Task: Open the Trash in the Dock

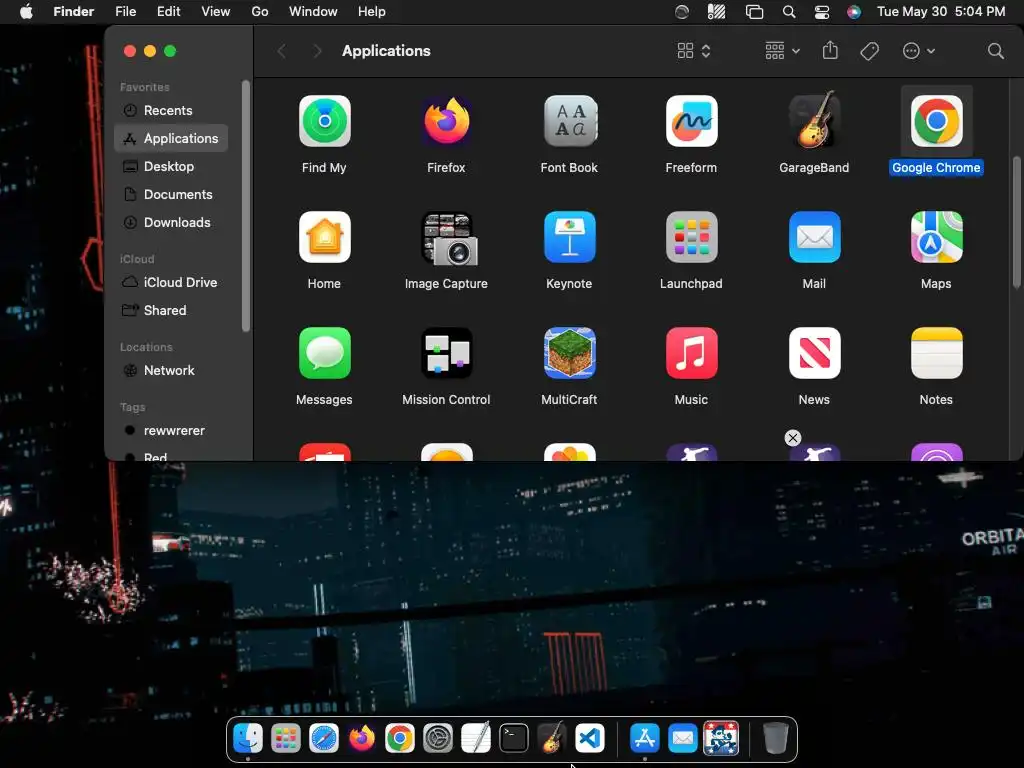Action: [x=776, y=738]
